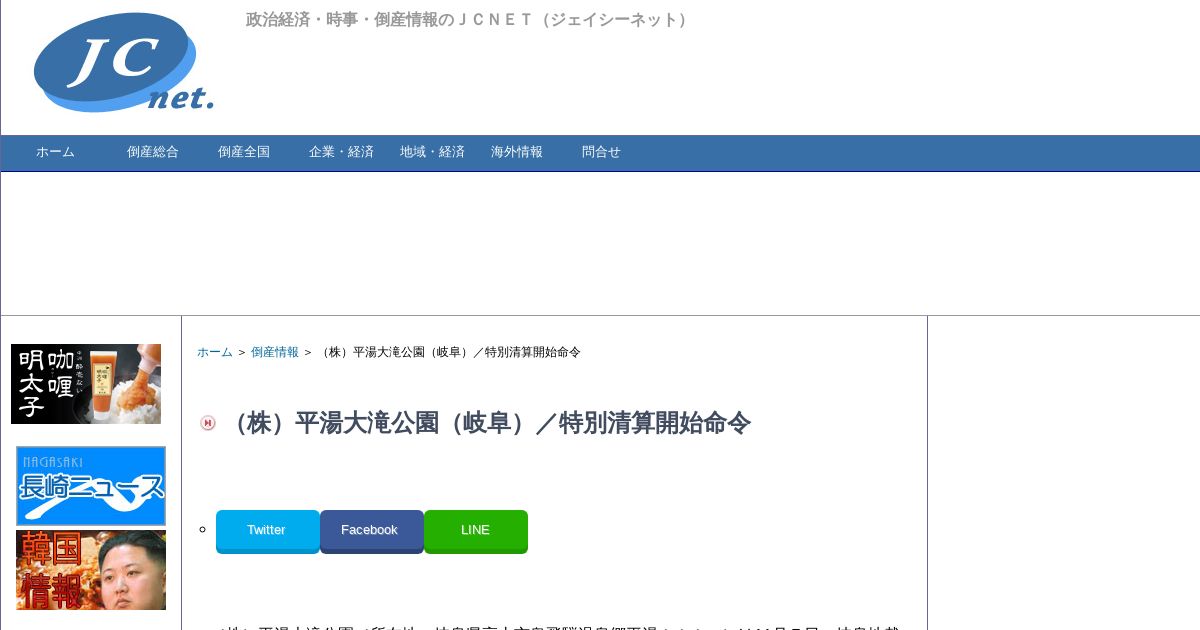Viewport: 1200px width, 630px height.
Task: Share the article on Twitter
Action: (267, 531)
